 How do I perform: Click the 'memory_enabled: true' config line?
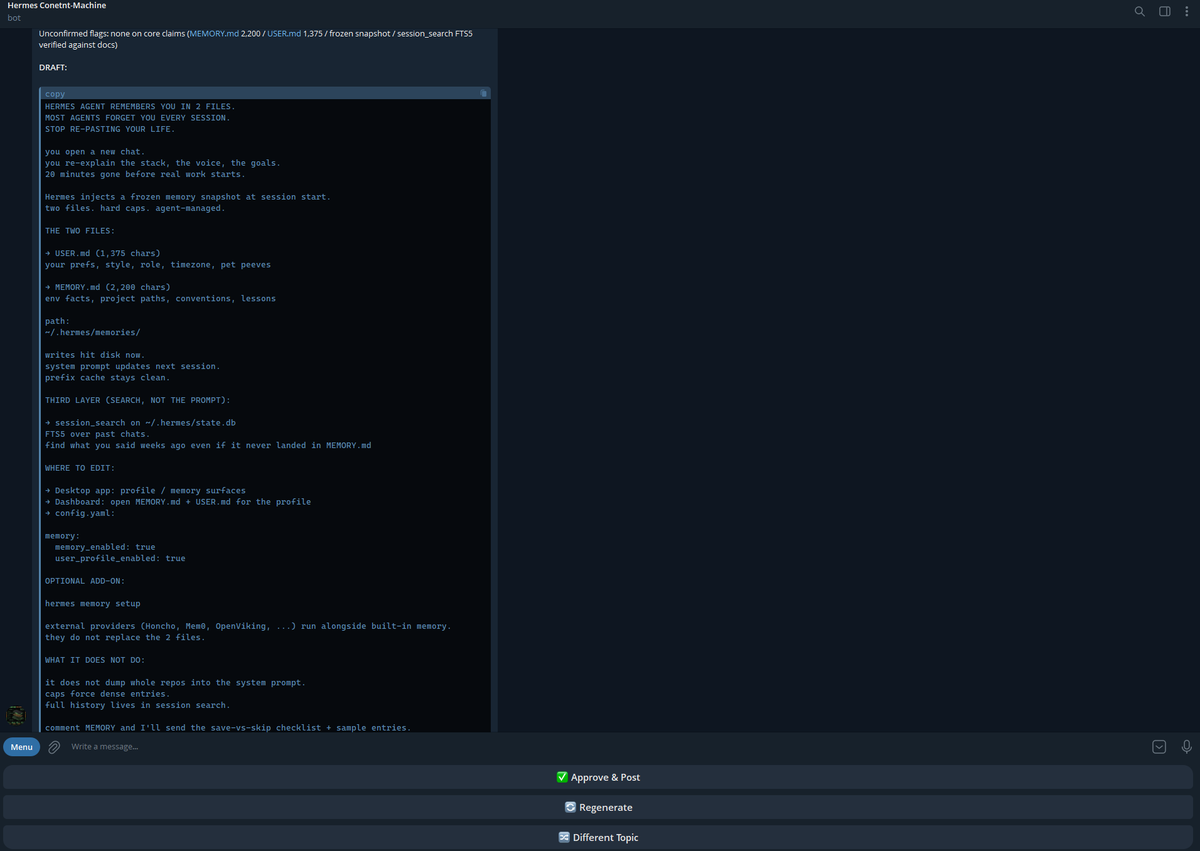click(105, 547)
